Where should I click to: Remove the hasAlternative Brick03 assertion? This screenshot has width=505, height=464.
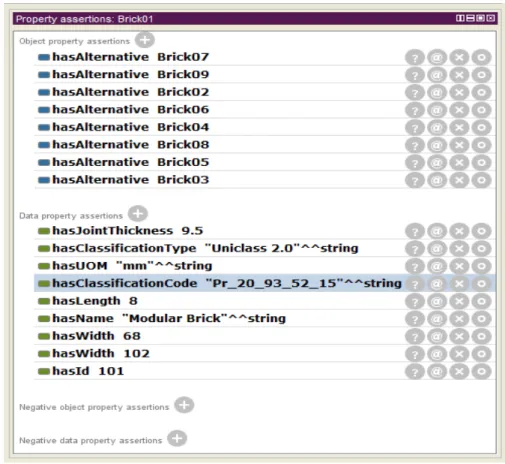point(459,180)
